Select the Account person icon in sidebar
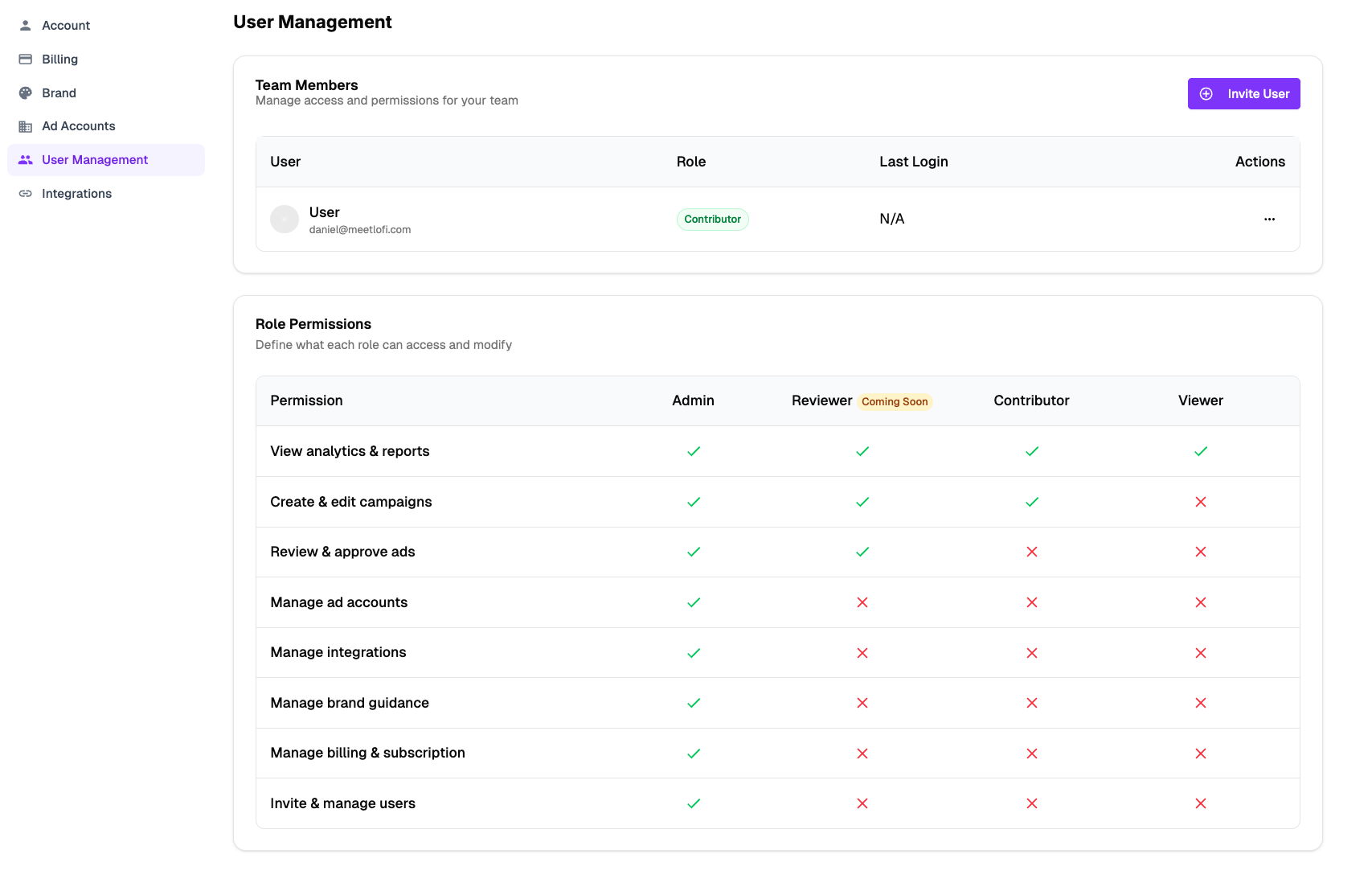1372x887 pixels. tap(25, 25)
